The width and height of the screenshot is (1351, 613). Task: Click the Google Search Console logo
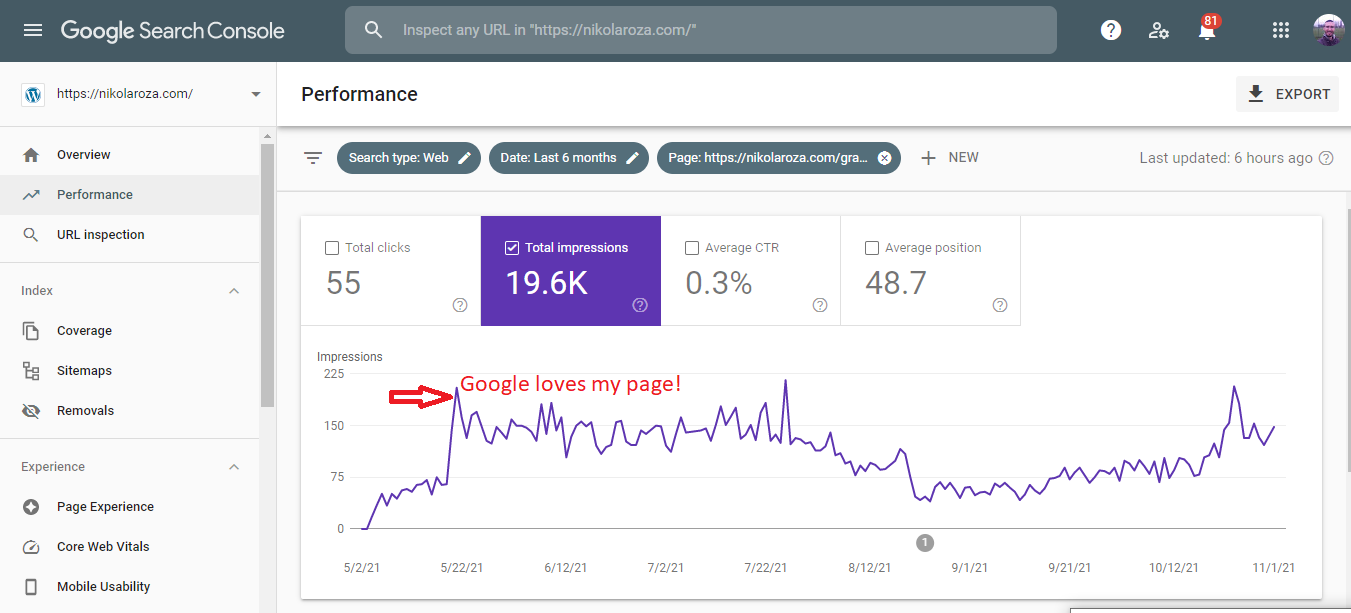pos(173,30)
